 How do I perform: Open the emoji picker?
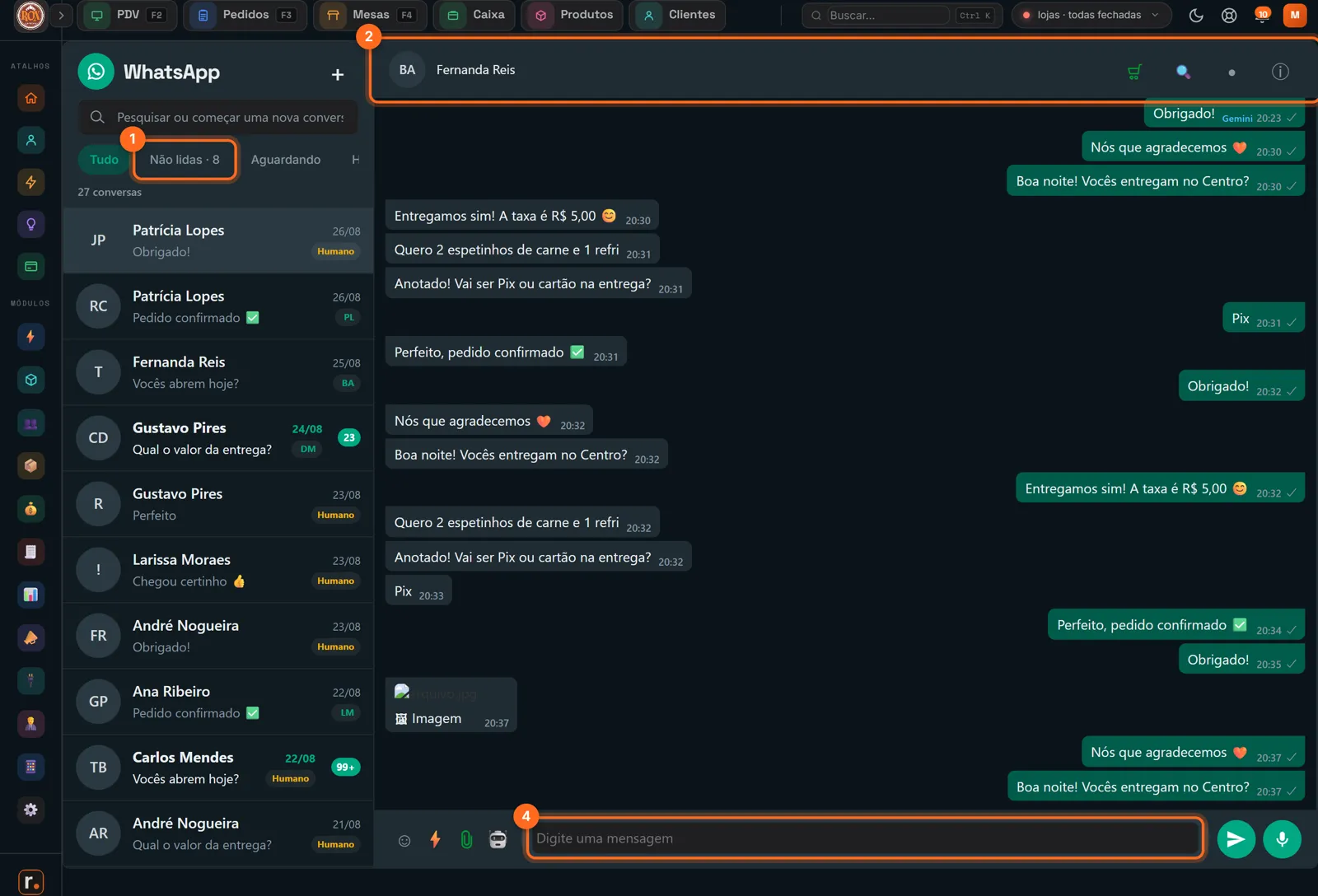coord(404,840)
